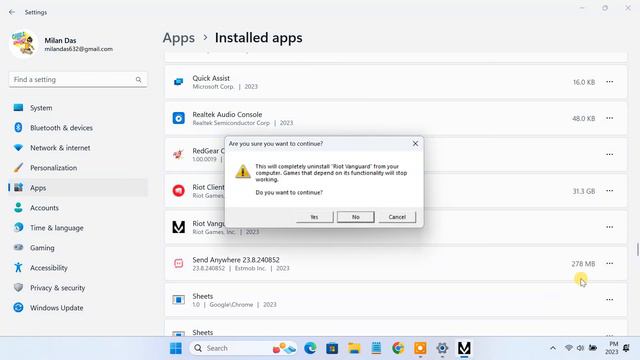Open Gaming settings
640x360 pixels.
click(x=78, y=248)
